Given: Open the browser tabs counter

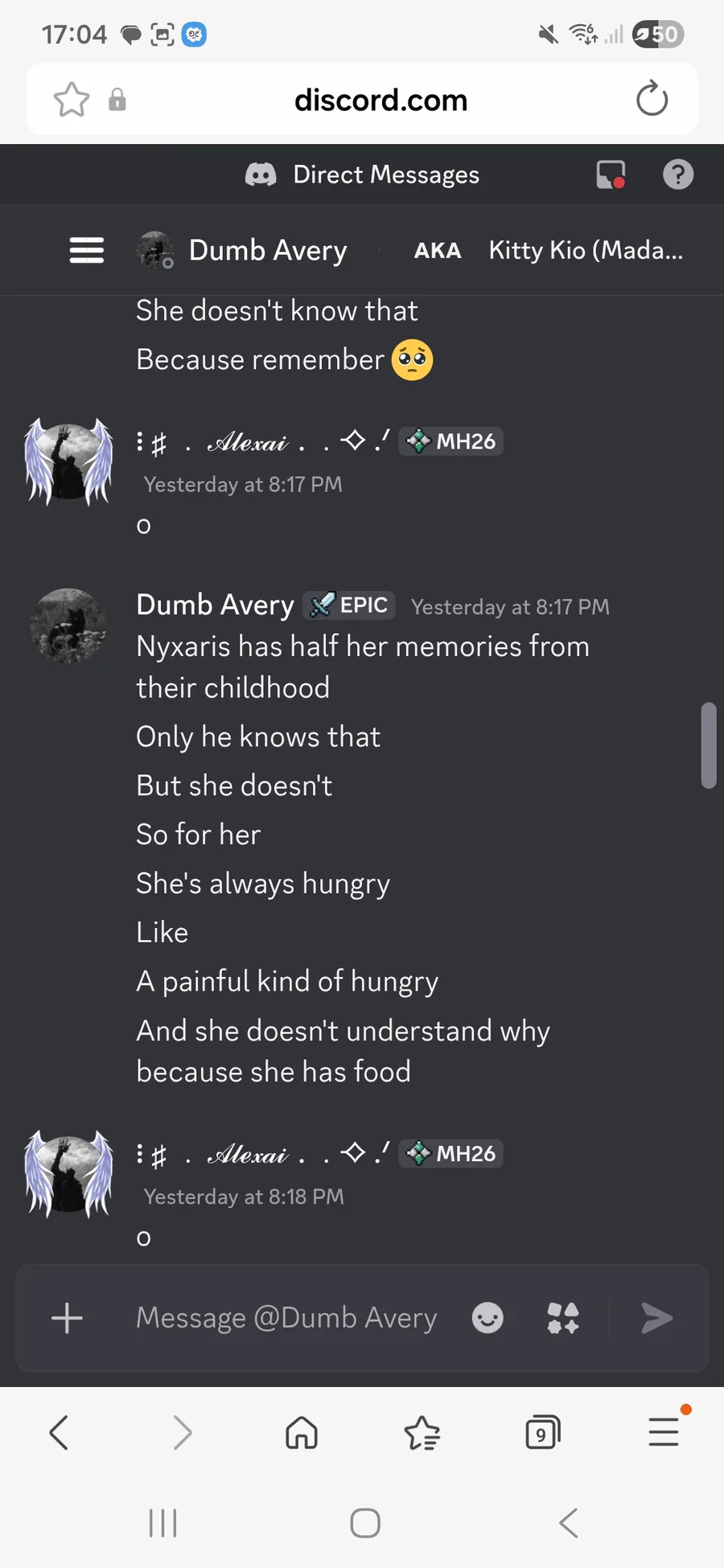Looking at the screenshot, I should tap(542, 1433).
